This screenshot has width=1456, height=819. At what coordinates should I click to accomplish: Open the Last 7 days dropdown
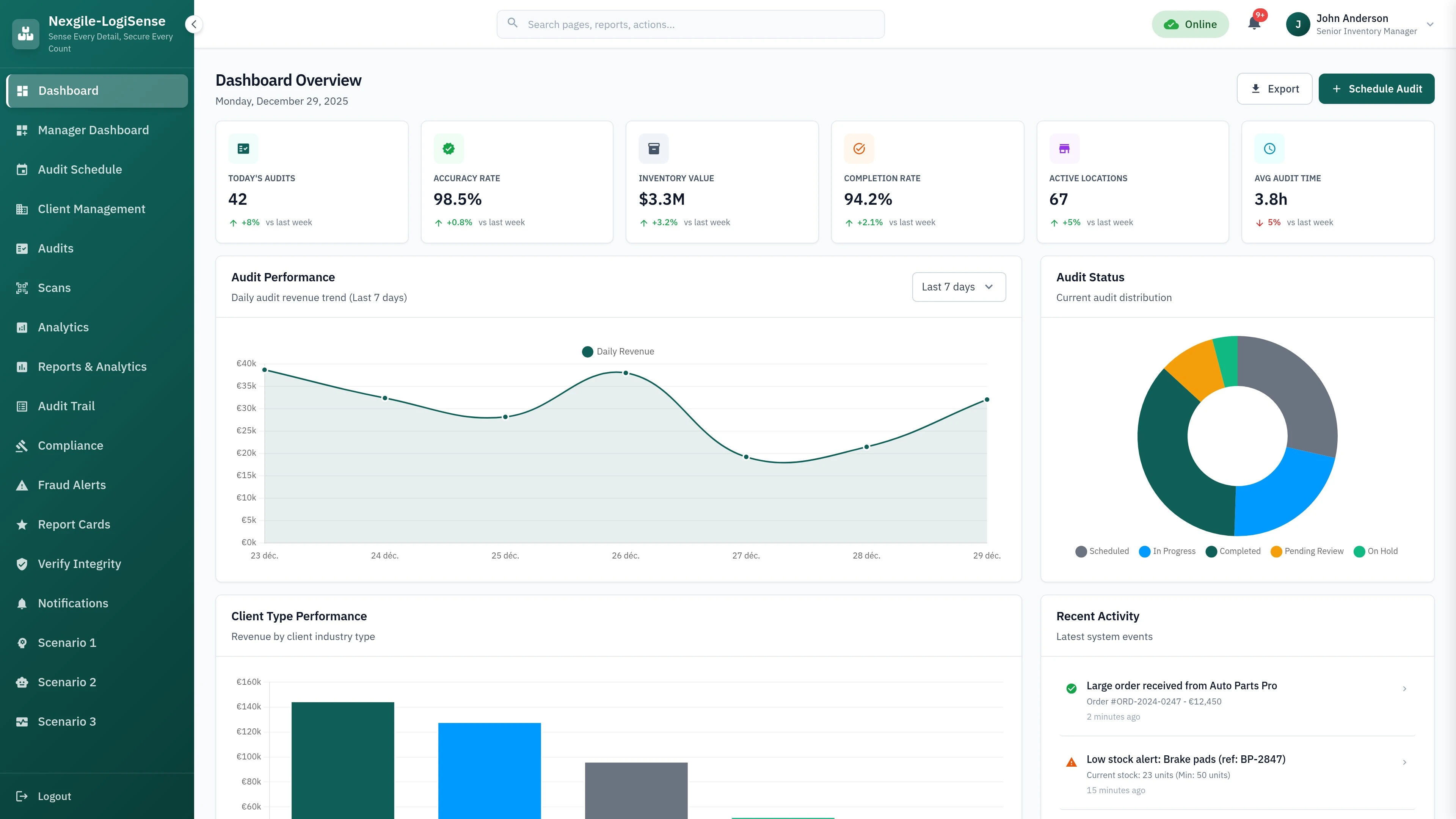[958, 287]
